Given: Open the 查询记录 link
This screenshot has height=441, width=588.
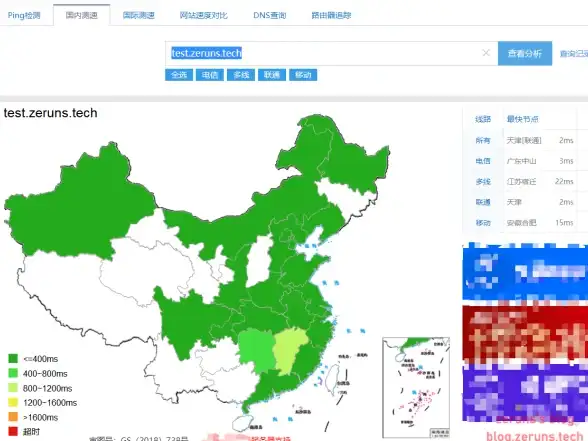Looking at the screenshot, I should pos(574,54).
